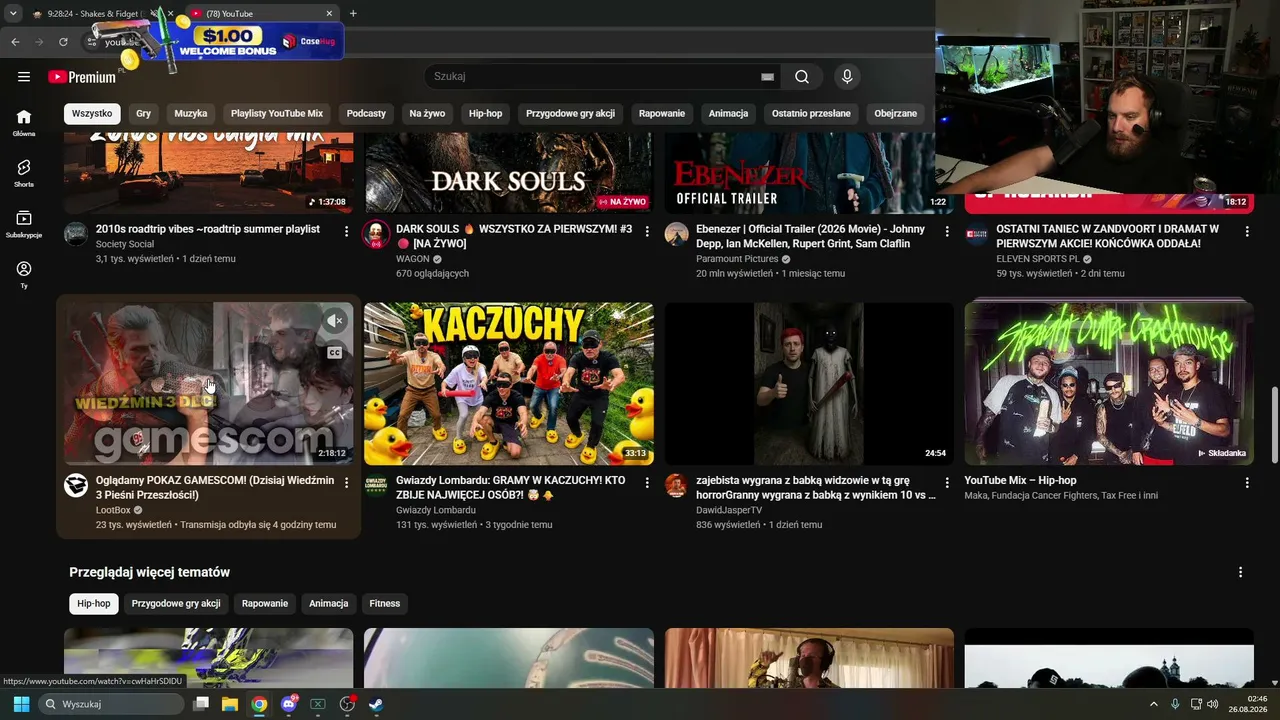Image resolution: width=1280 pixels, height=720 pixels.
Task: Open the DawidJasperTV channel avatar
Action: point(677,486)
